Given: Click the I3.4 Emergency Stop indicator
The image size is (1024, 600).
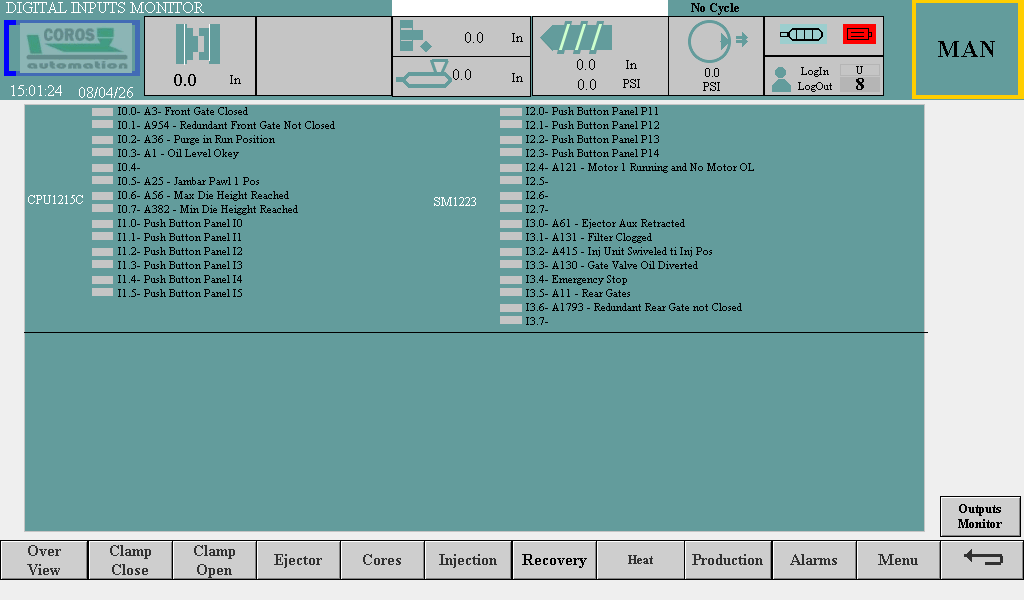Looking at the screenshot, I should 510,280.
